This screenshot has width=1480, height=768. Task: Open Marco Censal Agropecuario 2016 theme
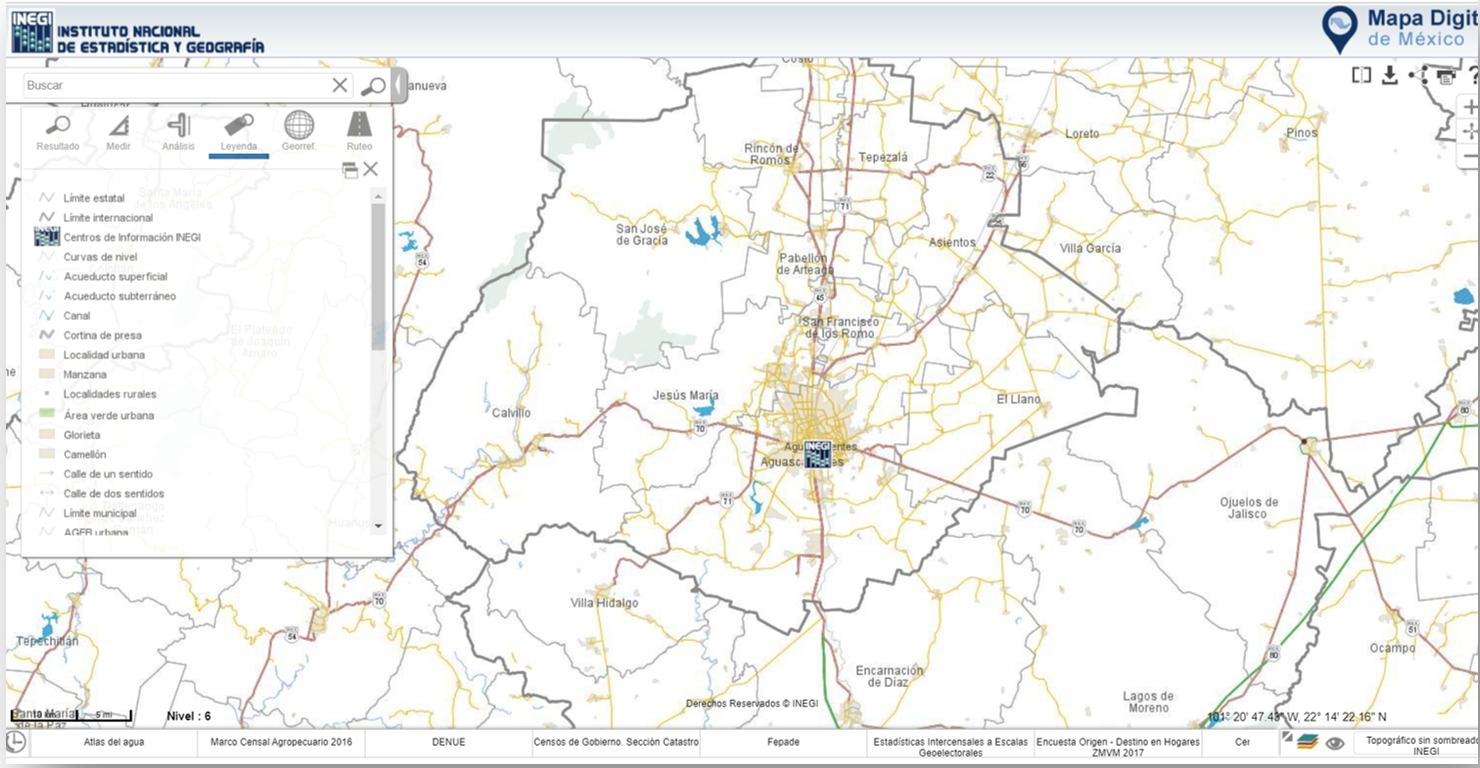(281, 742)
